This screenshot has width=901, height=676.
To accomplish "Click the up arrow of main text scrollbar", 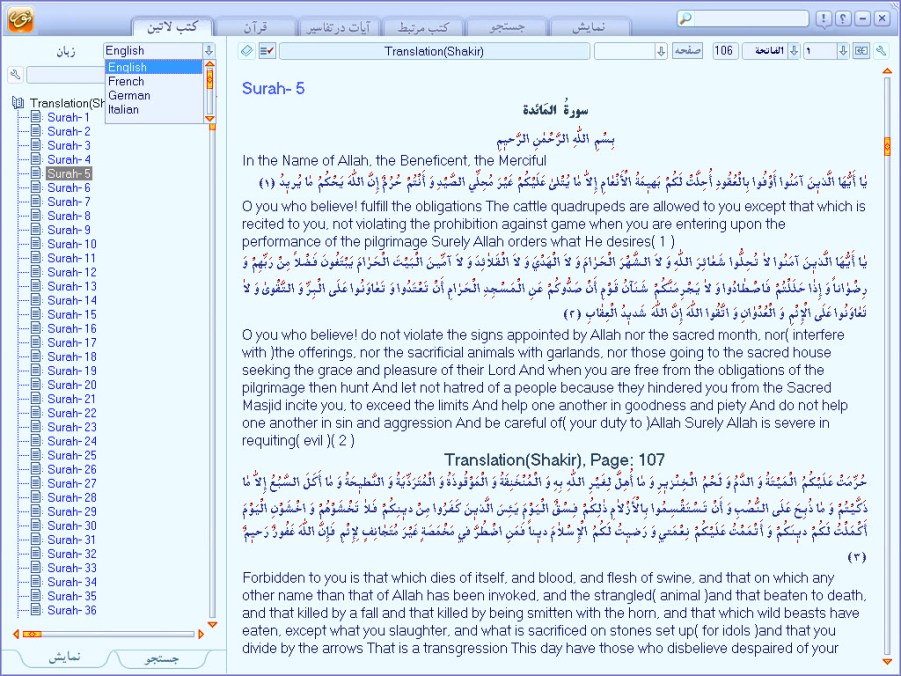I will point(887,71).
